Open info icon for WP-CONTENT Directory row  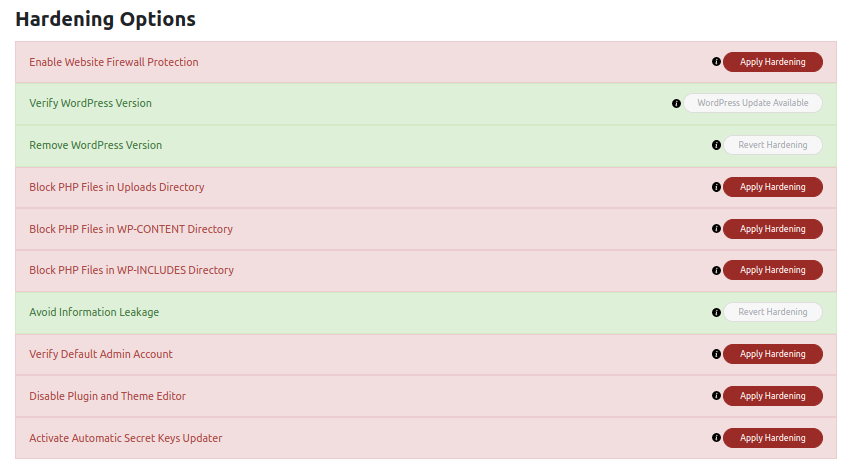(716, 229)
